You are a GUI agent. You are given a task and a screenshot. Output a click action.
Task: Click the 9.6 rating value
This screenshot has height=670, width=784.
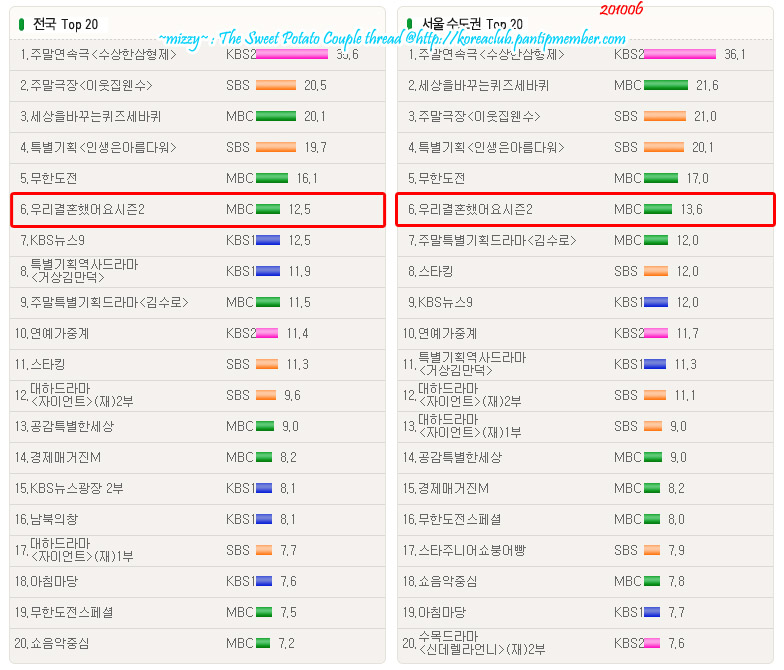tap(292, 396)
